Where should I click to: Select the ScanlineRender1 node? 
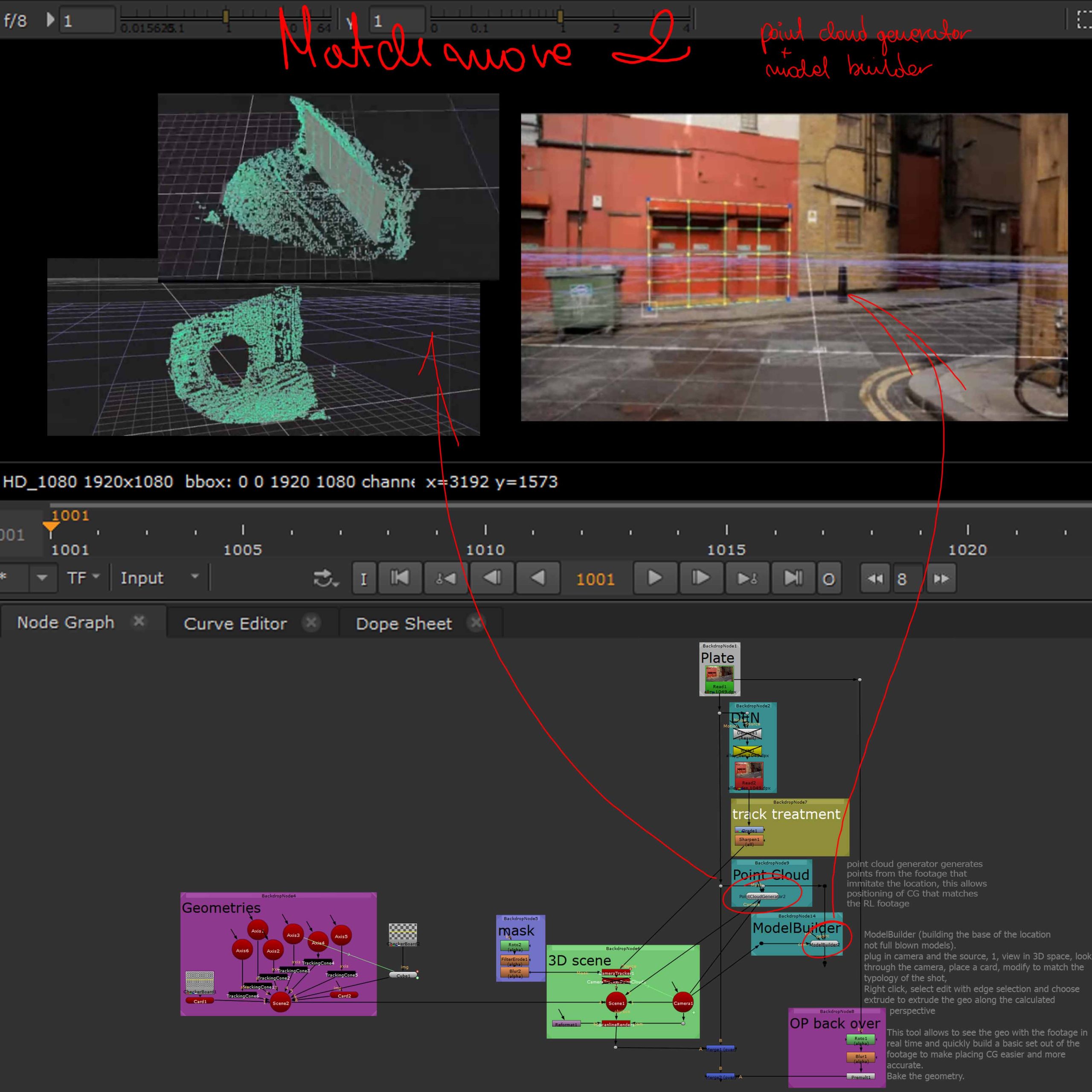(616, 1024)
